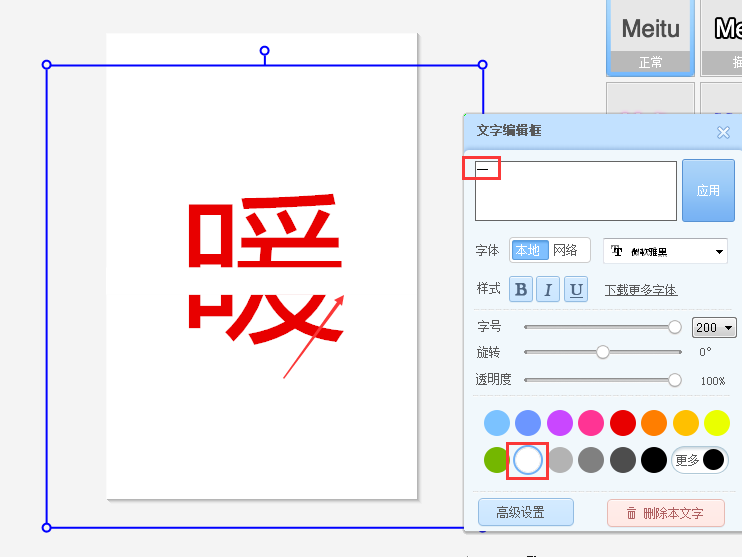The height and width of the screenshot is (557, 742).
Task: Pick the periwinkle blue color swatch
Action: pyautogui.click(x=528, y=423)
